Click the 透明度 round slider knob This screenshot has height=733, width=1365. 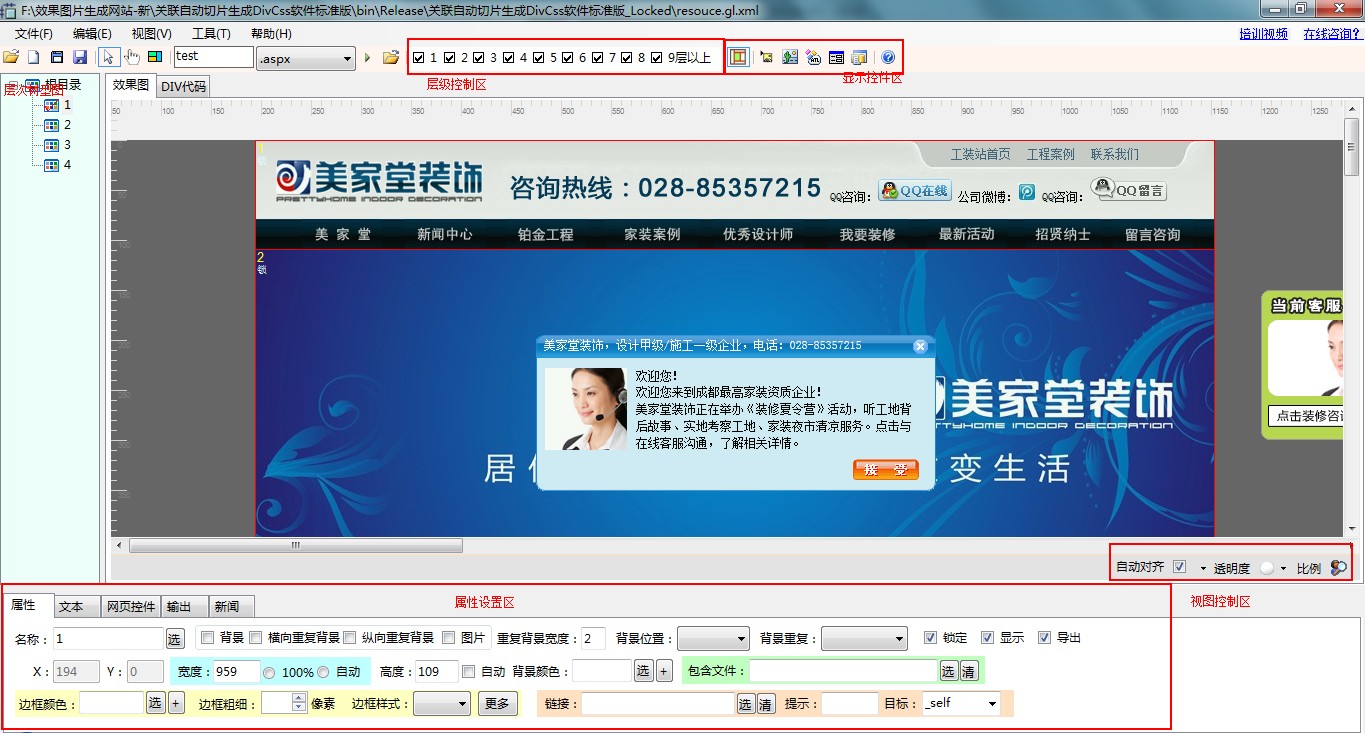click(1267, 567)
